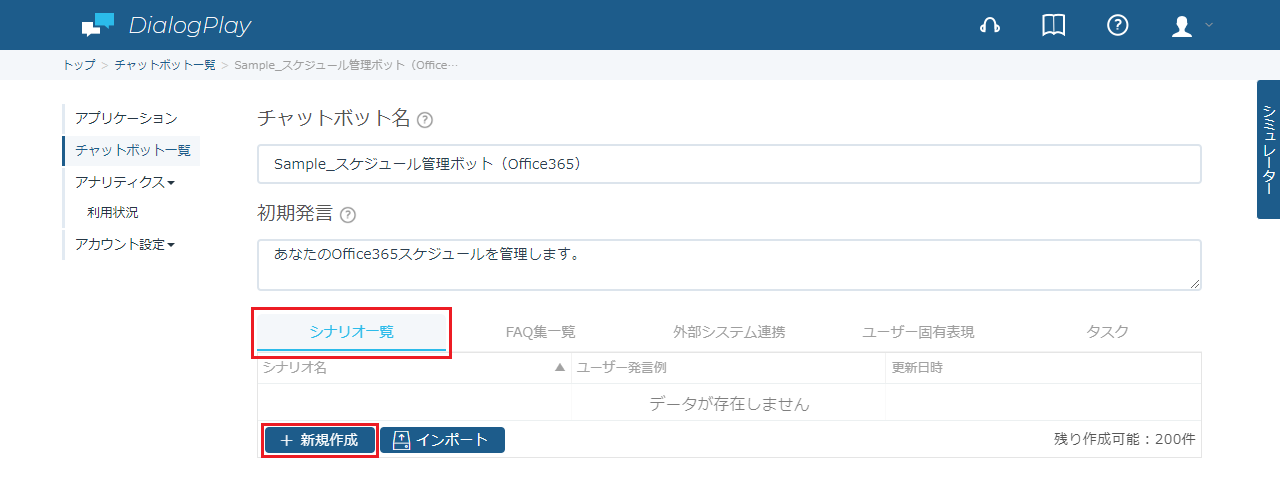Click 残り作成可能:200件 text
The height and width of the screenshot is (482, 1280).
1125,439
